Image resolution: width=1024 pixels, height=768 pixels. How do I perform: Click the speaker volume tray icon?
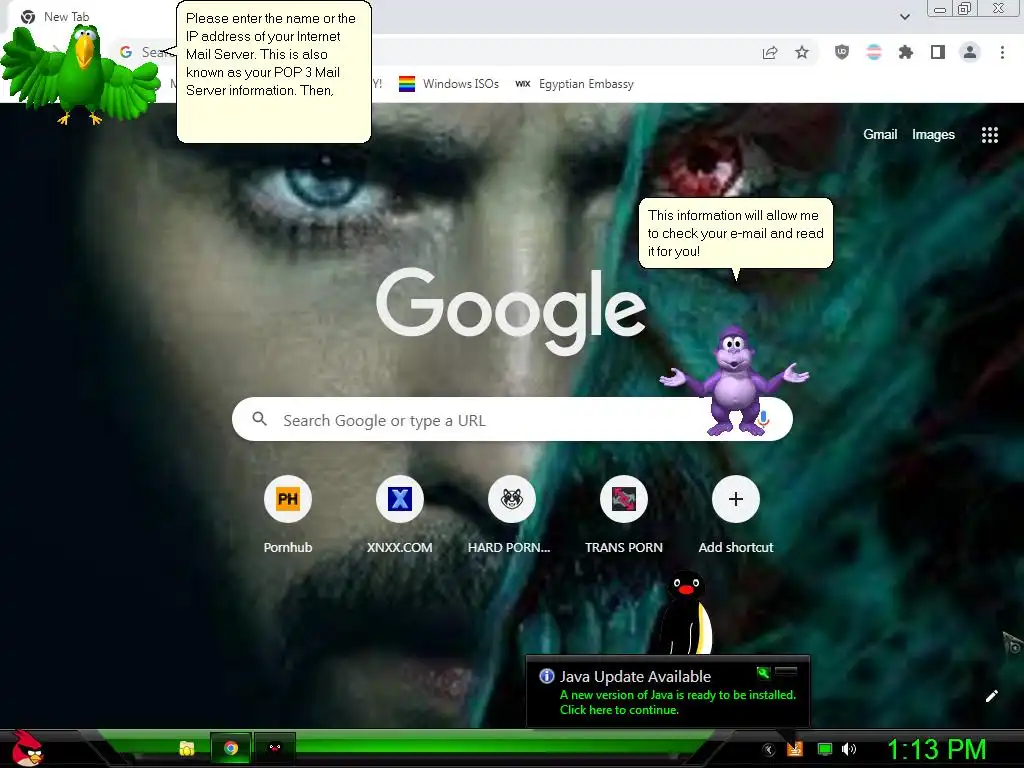(849, 749)
